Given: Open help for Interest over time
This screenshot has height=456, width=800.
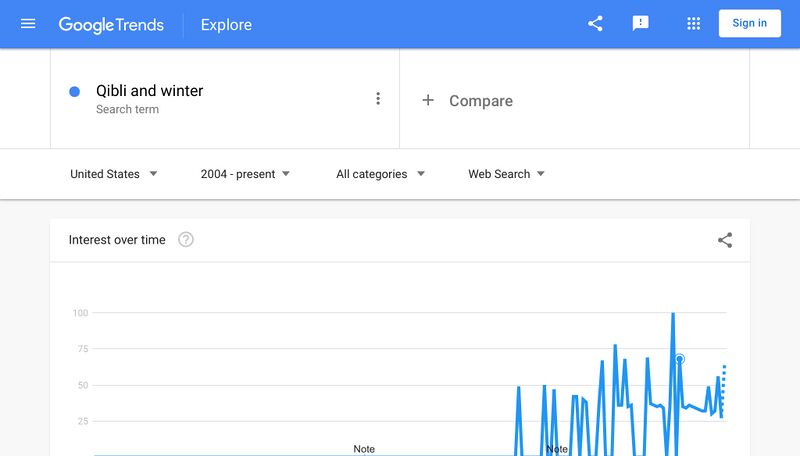Looking at the screenshot, I should click(186, 240).
